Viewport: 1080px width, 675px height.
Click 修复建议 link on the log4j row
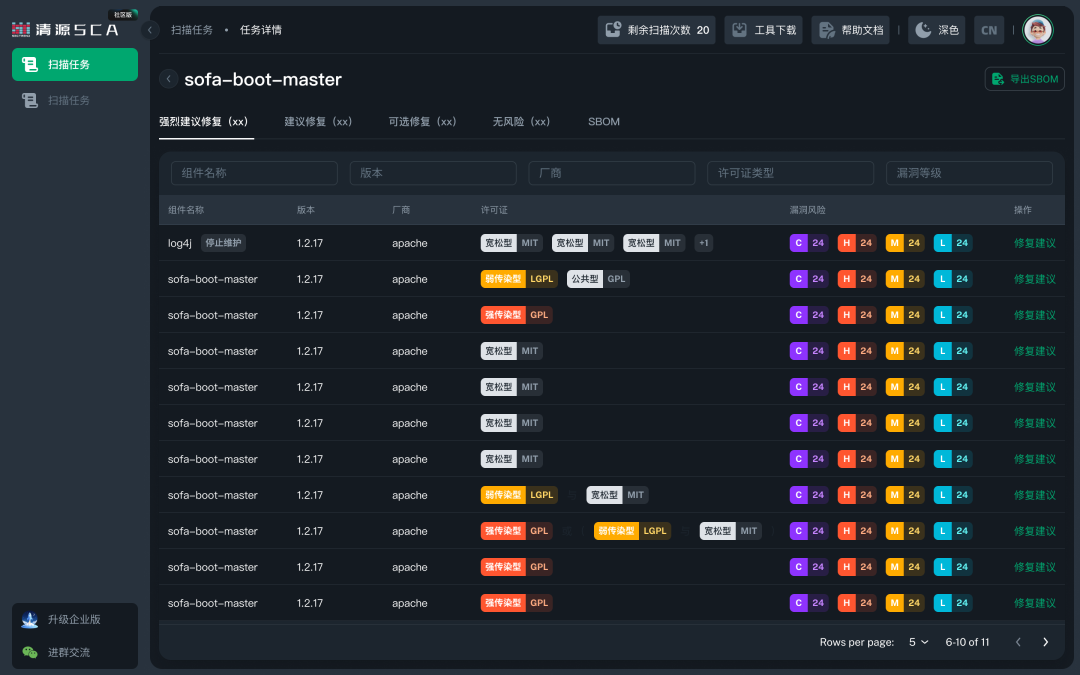(x=1034, y=243)
